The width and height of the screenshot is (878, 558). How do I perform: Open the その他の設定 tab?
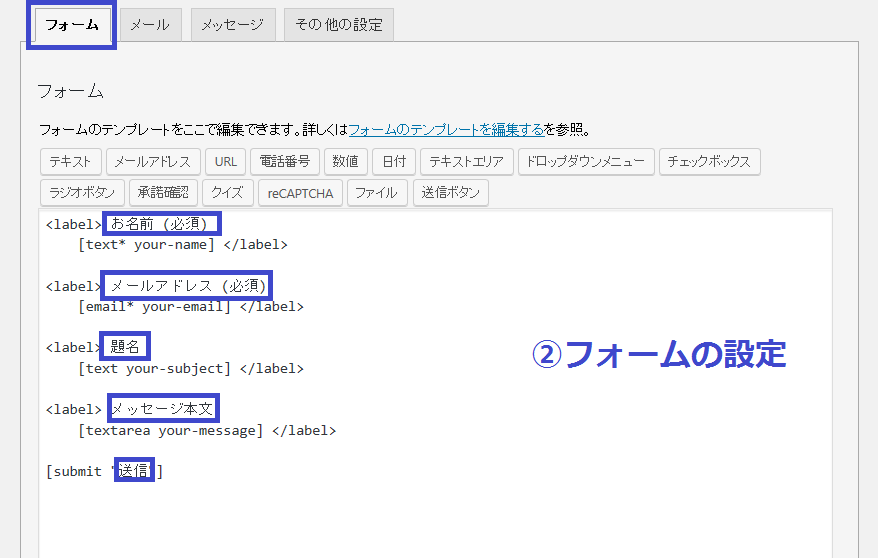338,25
